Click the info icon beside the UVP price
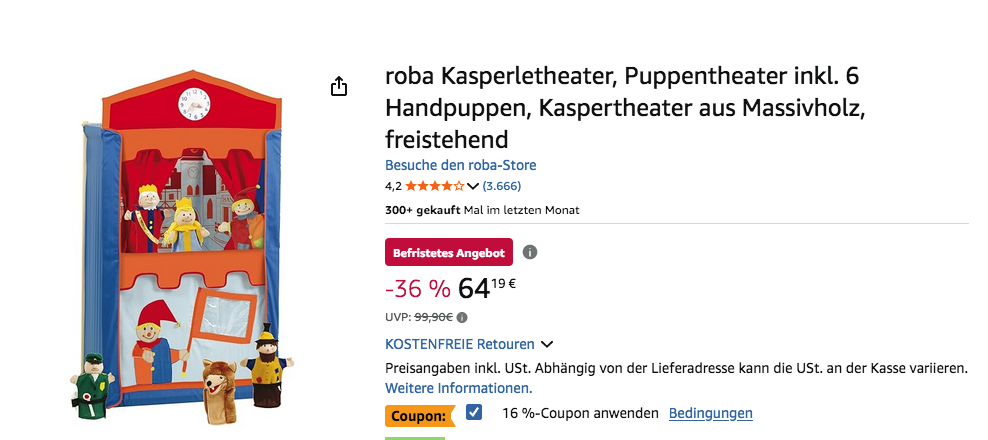 461,317
